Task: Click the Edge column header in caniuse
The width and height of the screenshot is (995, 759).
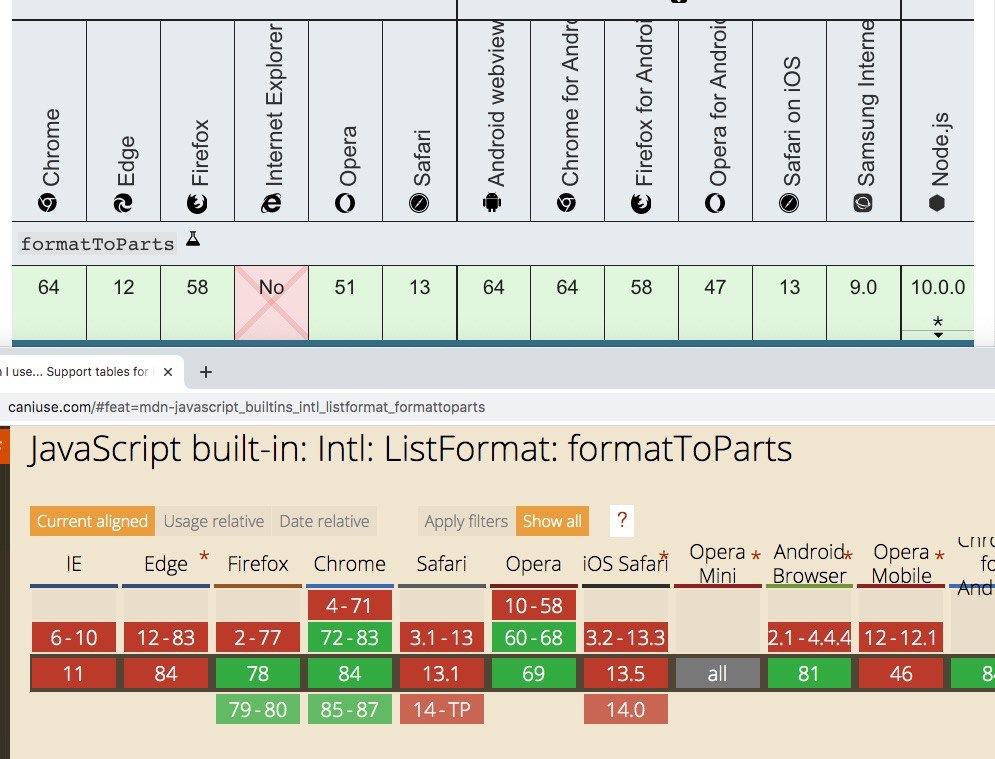Action: tap(166, 564)
